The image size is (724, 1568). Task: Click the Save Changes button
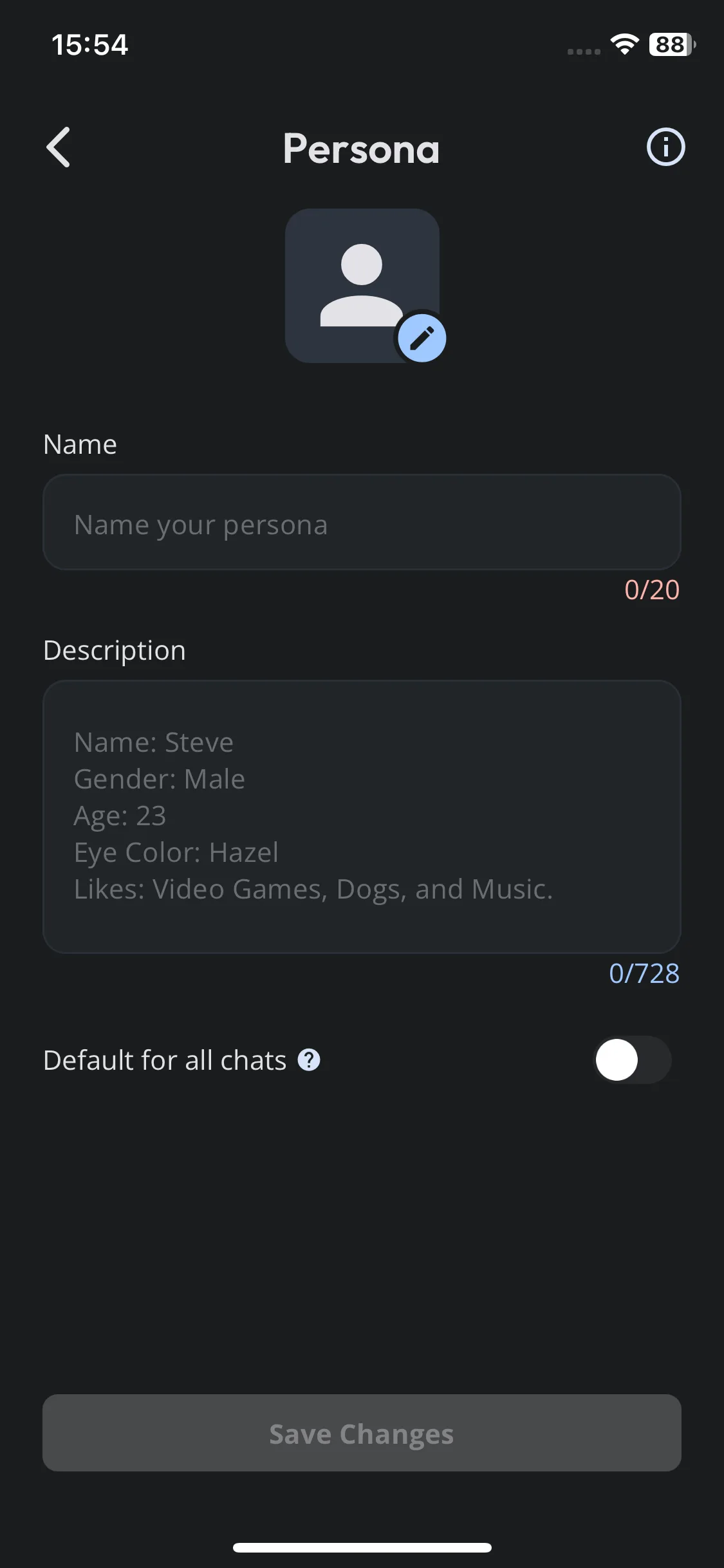362,1433
